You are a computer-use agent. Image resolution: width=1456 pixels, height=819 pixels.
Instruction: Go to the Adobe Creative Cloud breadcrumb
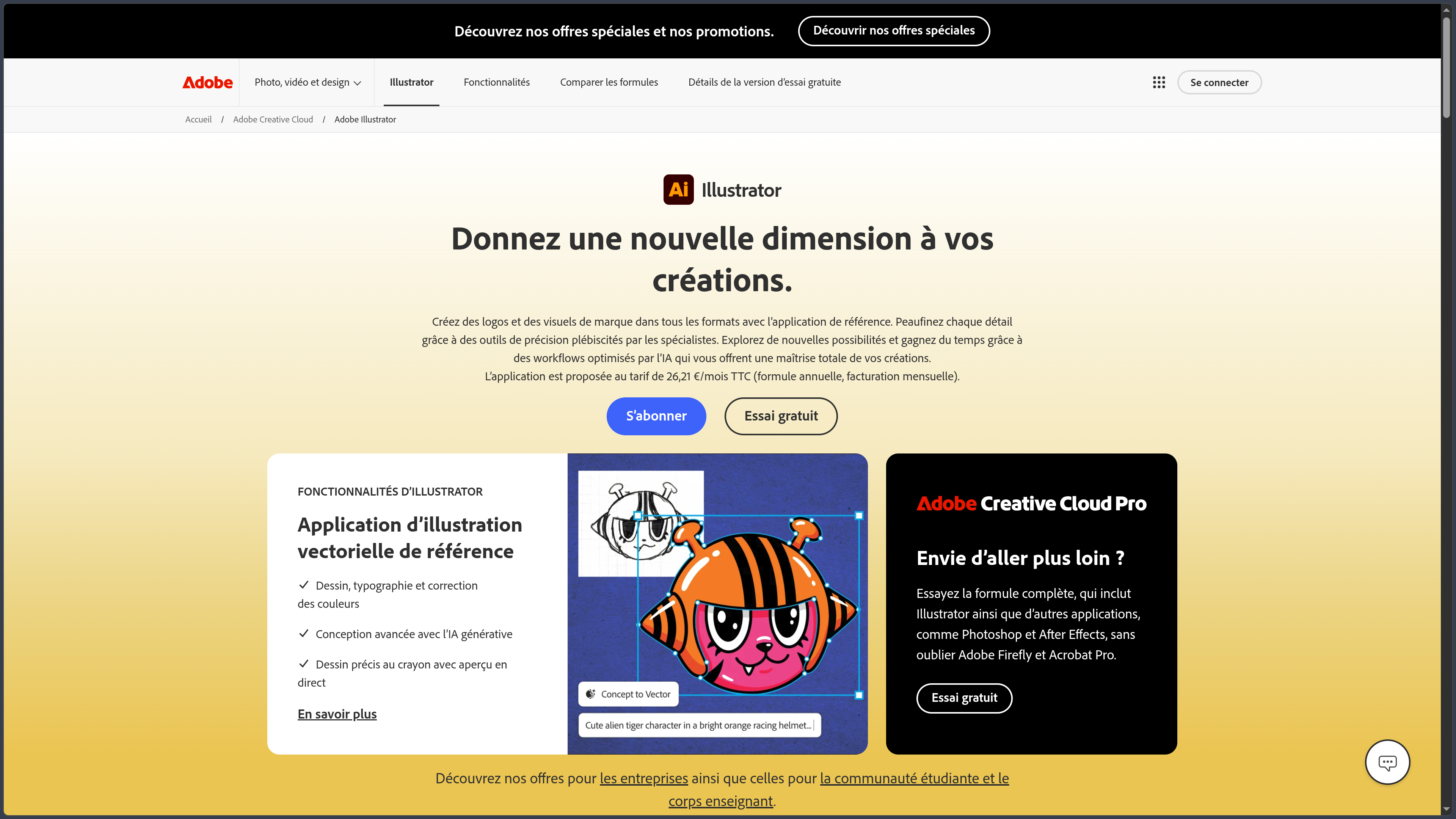tap(273, 119)
